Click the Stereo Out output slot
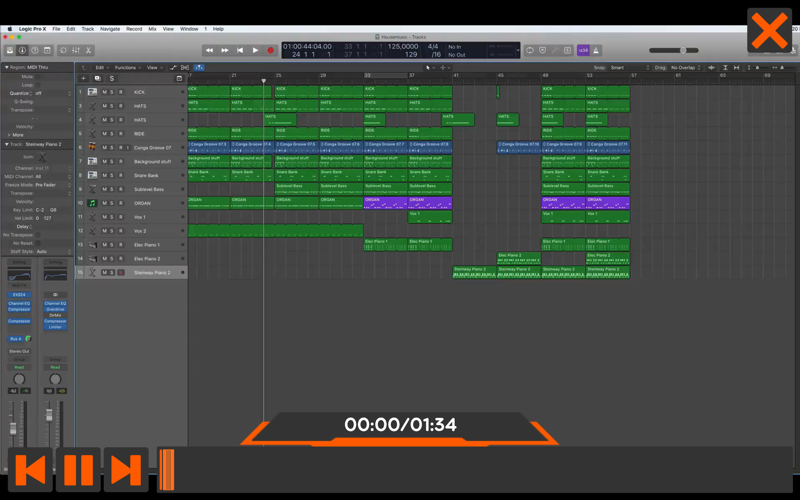The width and height of the screenshot is (800, 500). coord(19,352)
